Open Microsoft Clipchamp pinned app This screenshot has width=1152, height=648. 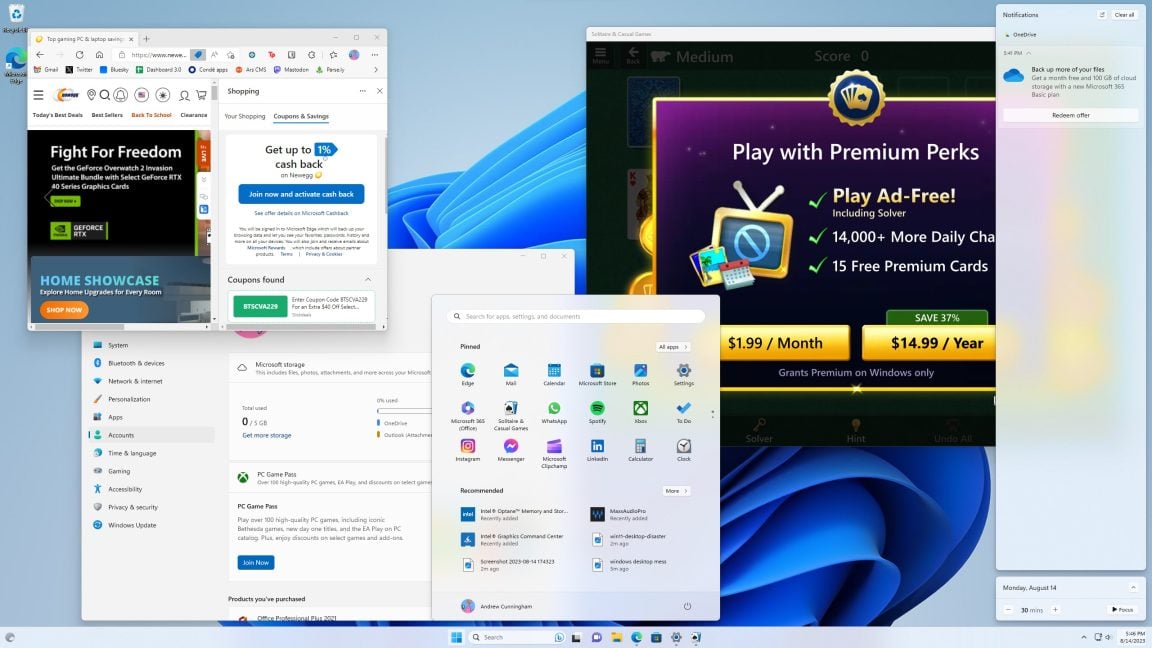point(554,453)
